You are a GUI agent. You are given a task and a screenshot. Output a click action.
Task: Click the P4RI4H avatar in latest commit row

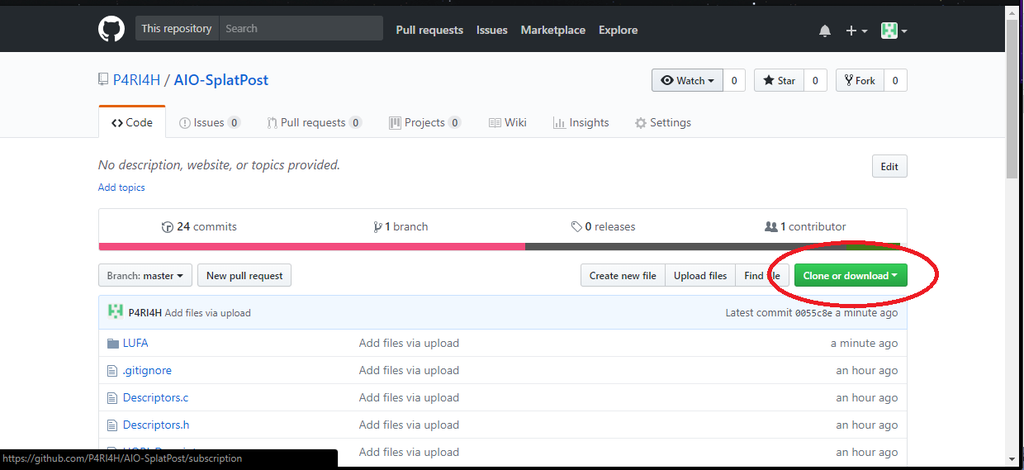tap(116, 312)
